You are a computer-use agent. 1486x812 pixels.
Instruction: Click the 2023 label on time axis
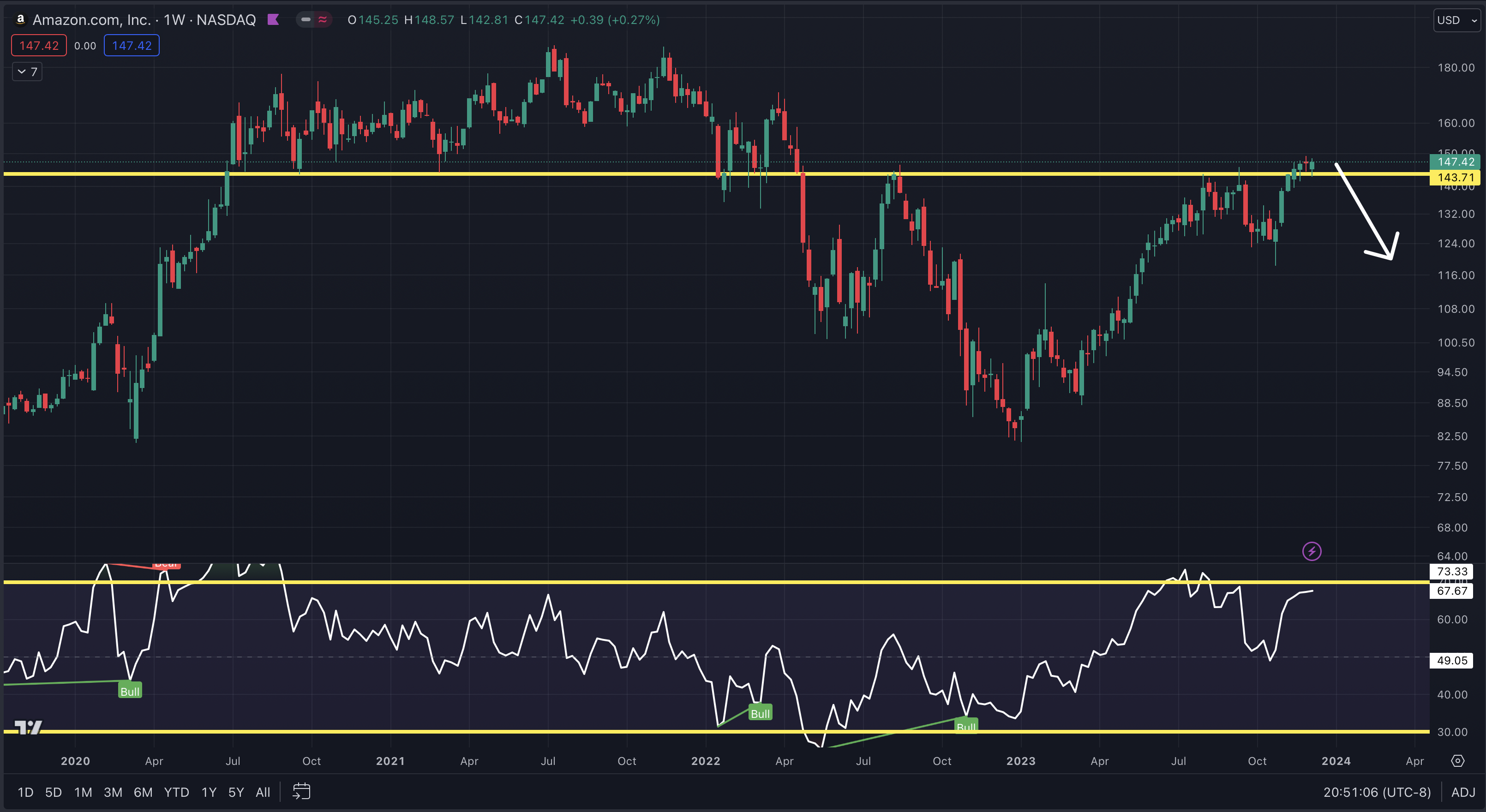(x=1021, y=761)
